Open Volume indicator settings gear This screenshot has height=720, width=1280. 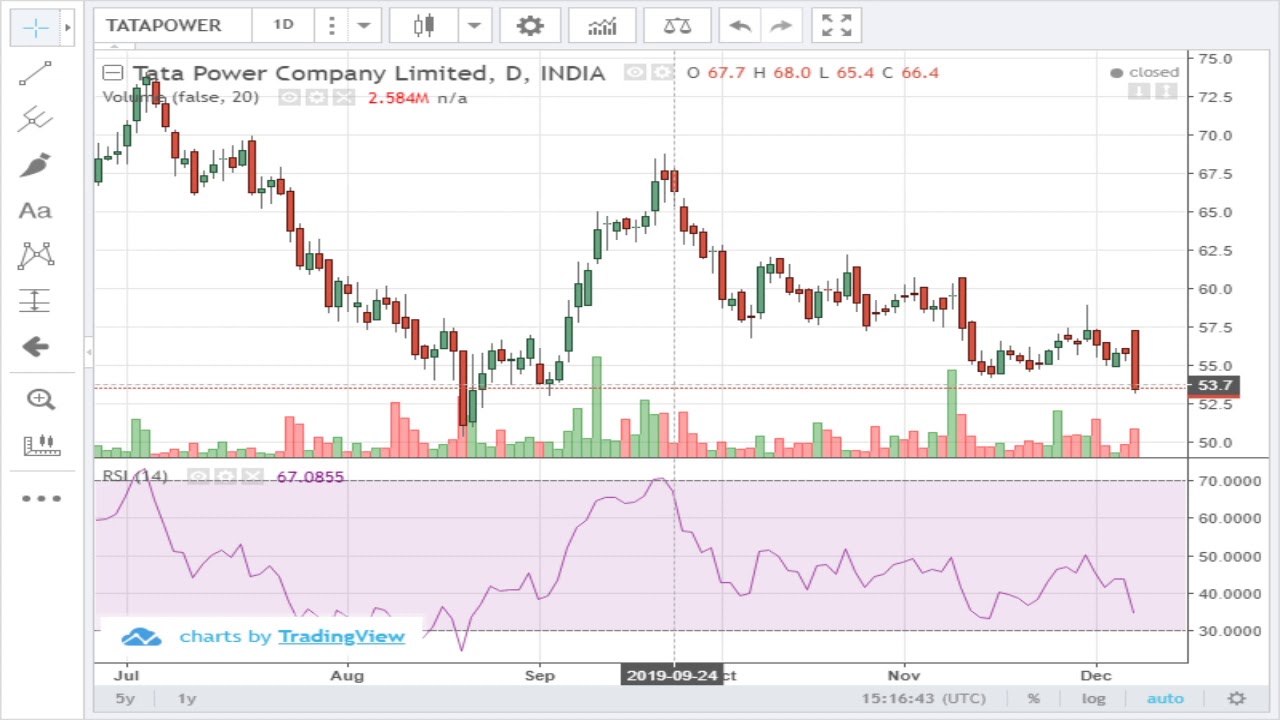click(317, 98)
